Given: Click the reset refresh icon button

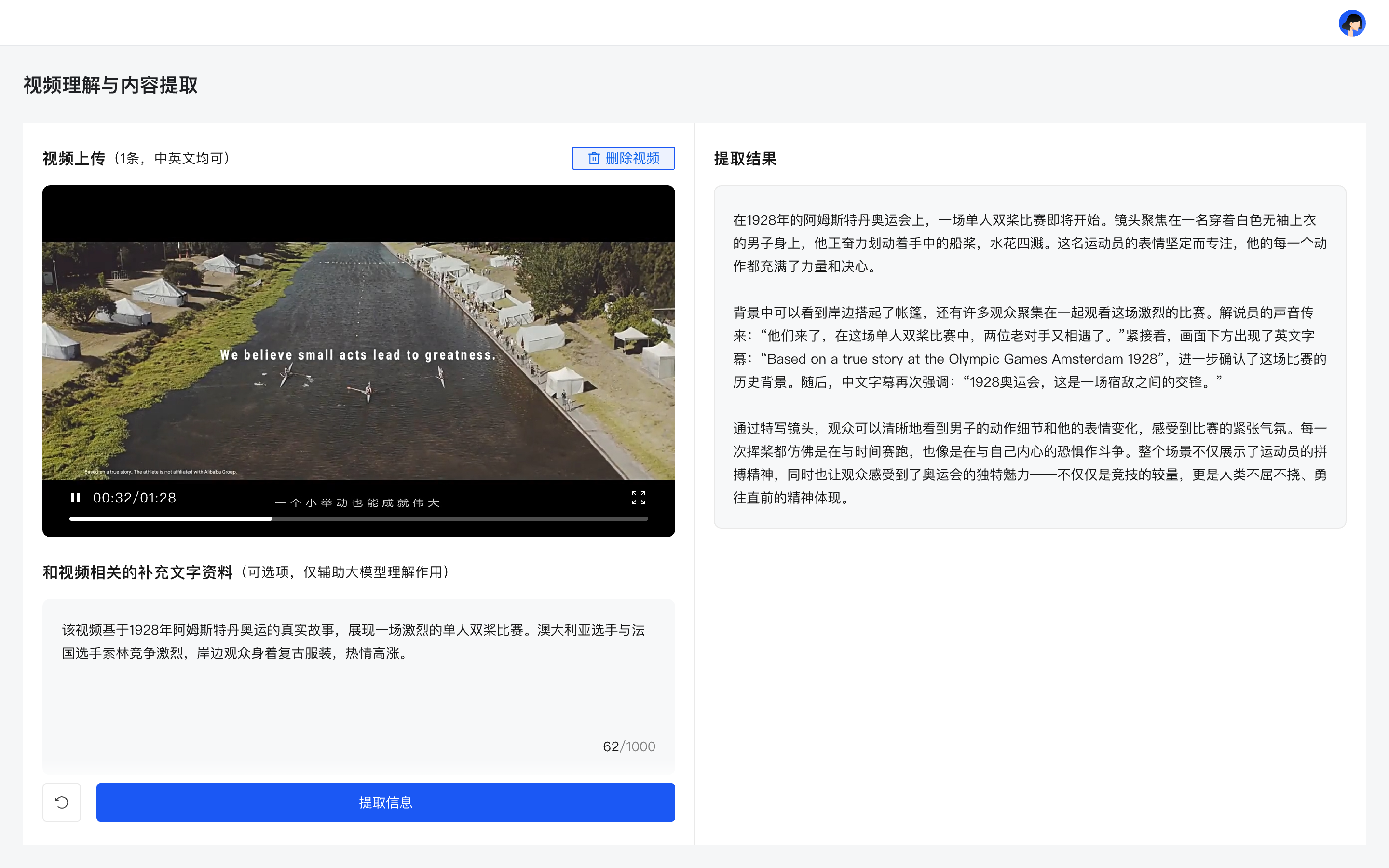Looking at the screenshot, I should click(61, 802).
